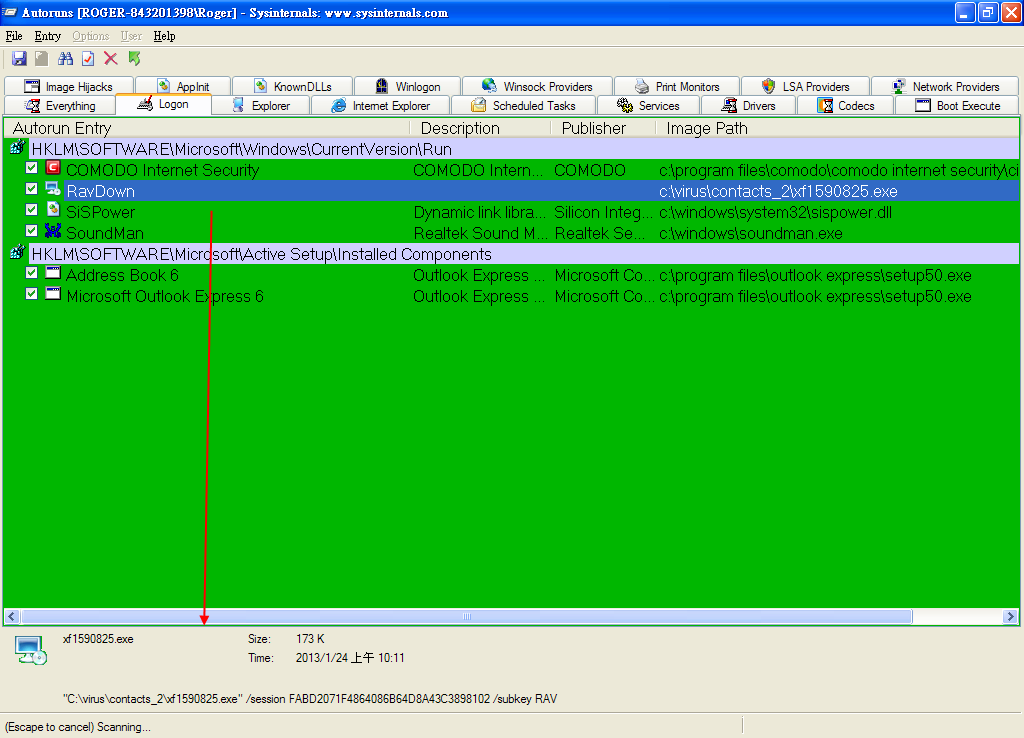The image size is (1024, 738).
Task: Click the red X Delete toolbar icon
Action: coord(111,59)
